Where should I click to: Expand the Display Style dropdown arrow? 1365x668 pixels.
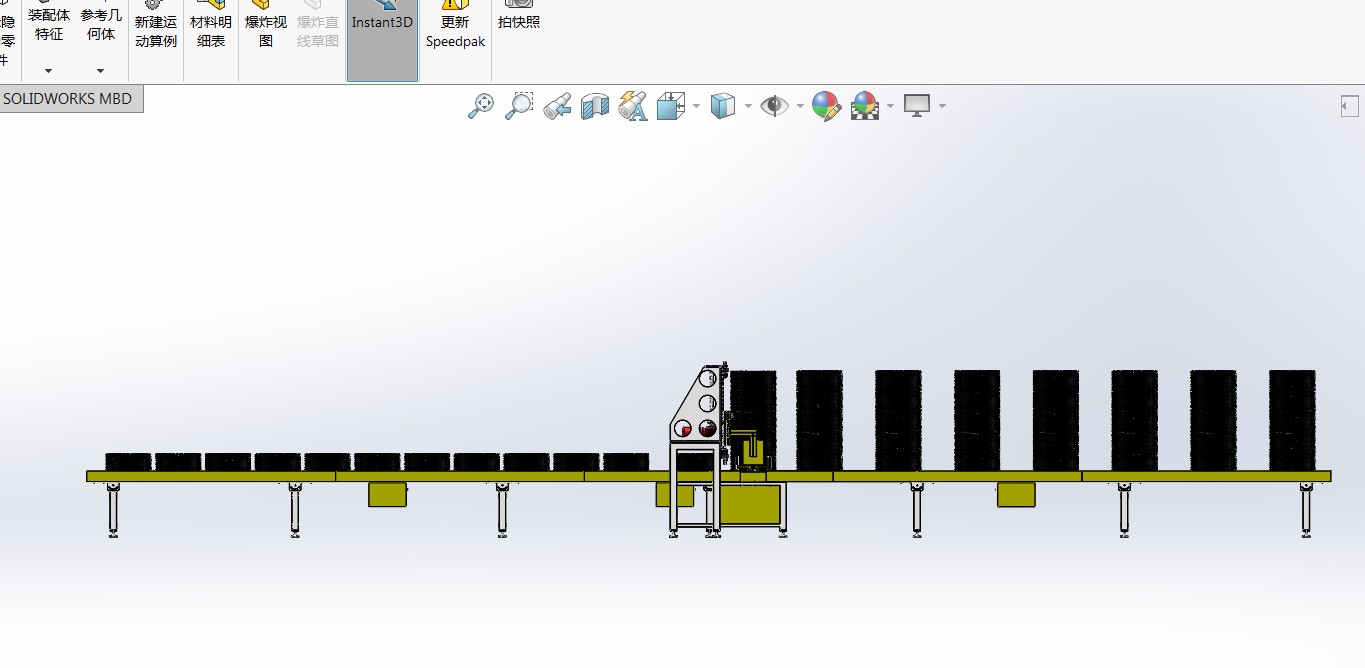click(x=748, y=106)
